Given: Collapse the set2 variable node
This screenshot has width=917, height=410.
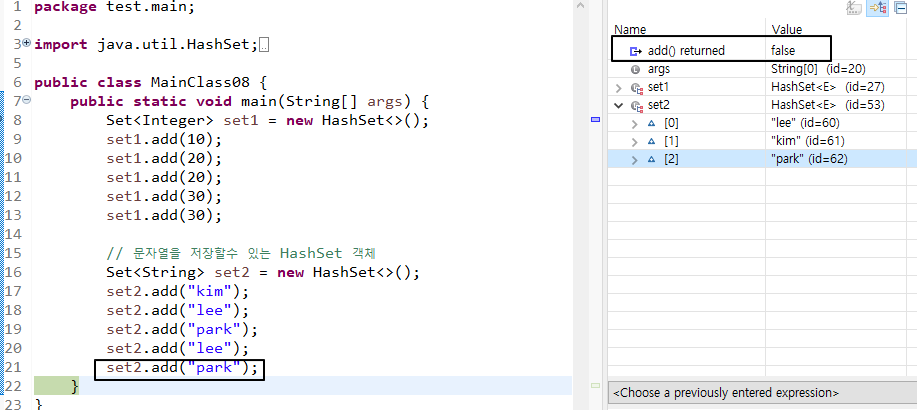Looking at the screenshot, I should pyautogui.click(x=619, y=105).
